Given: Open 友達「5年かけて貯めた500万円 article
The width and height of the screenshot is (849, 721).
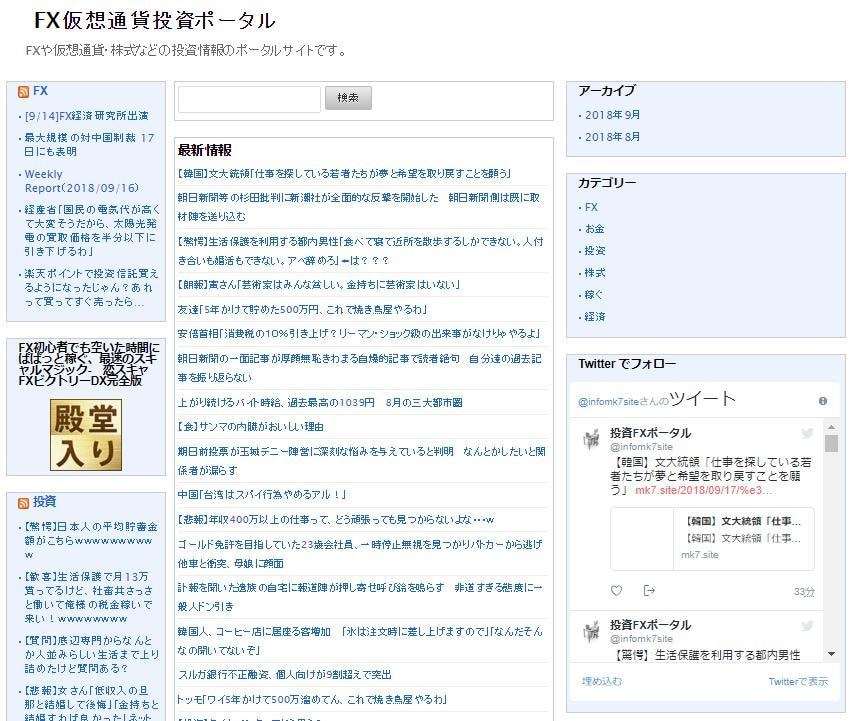Looking at the screenshot, I should pyautogui.click(x=302, y=310).
